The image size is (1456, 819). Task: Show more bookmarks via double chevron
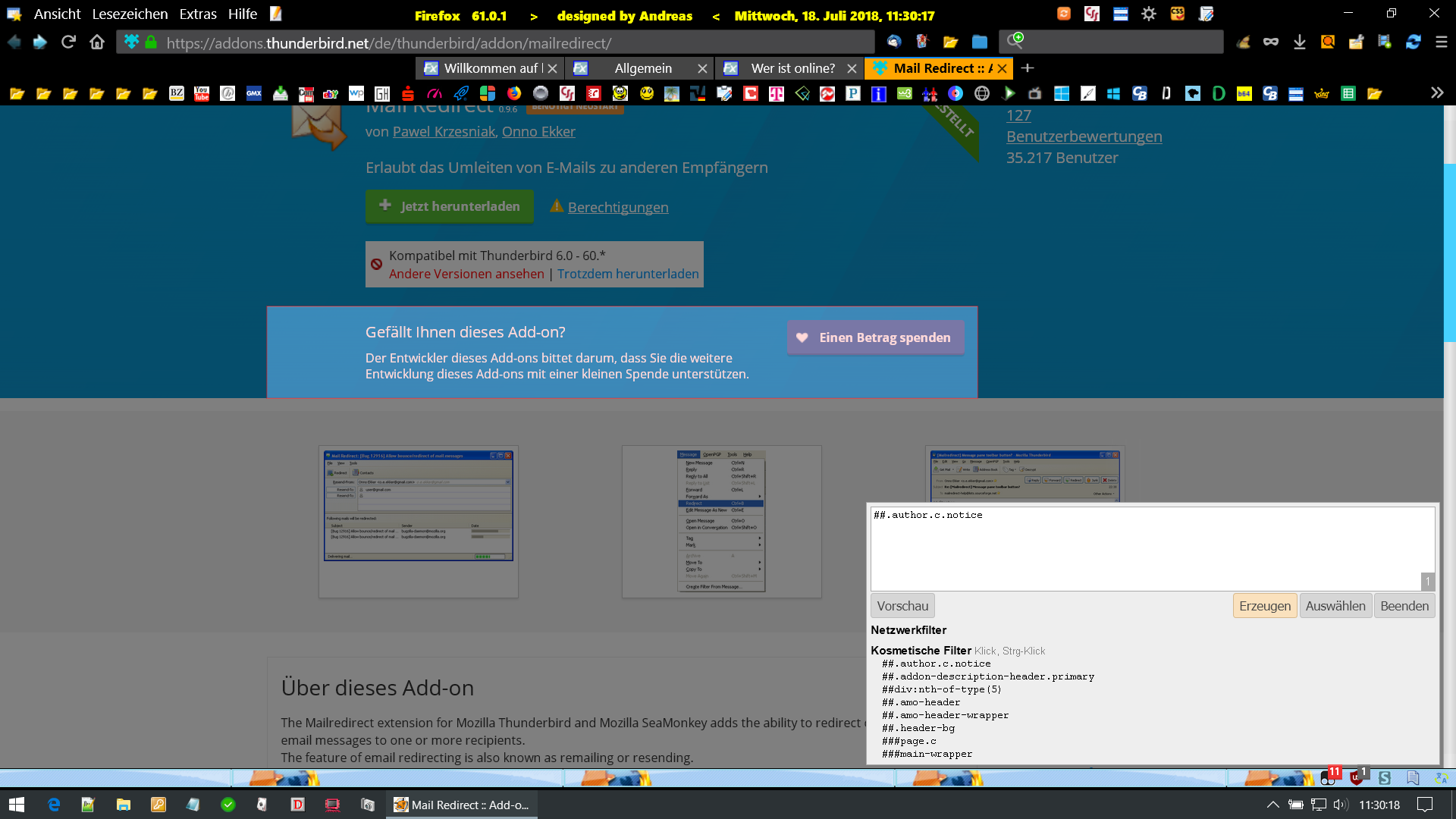pos(1436,93)
